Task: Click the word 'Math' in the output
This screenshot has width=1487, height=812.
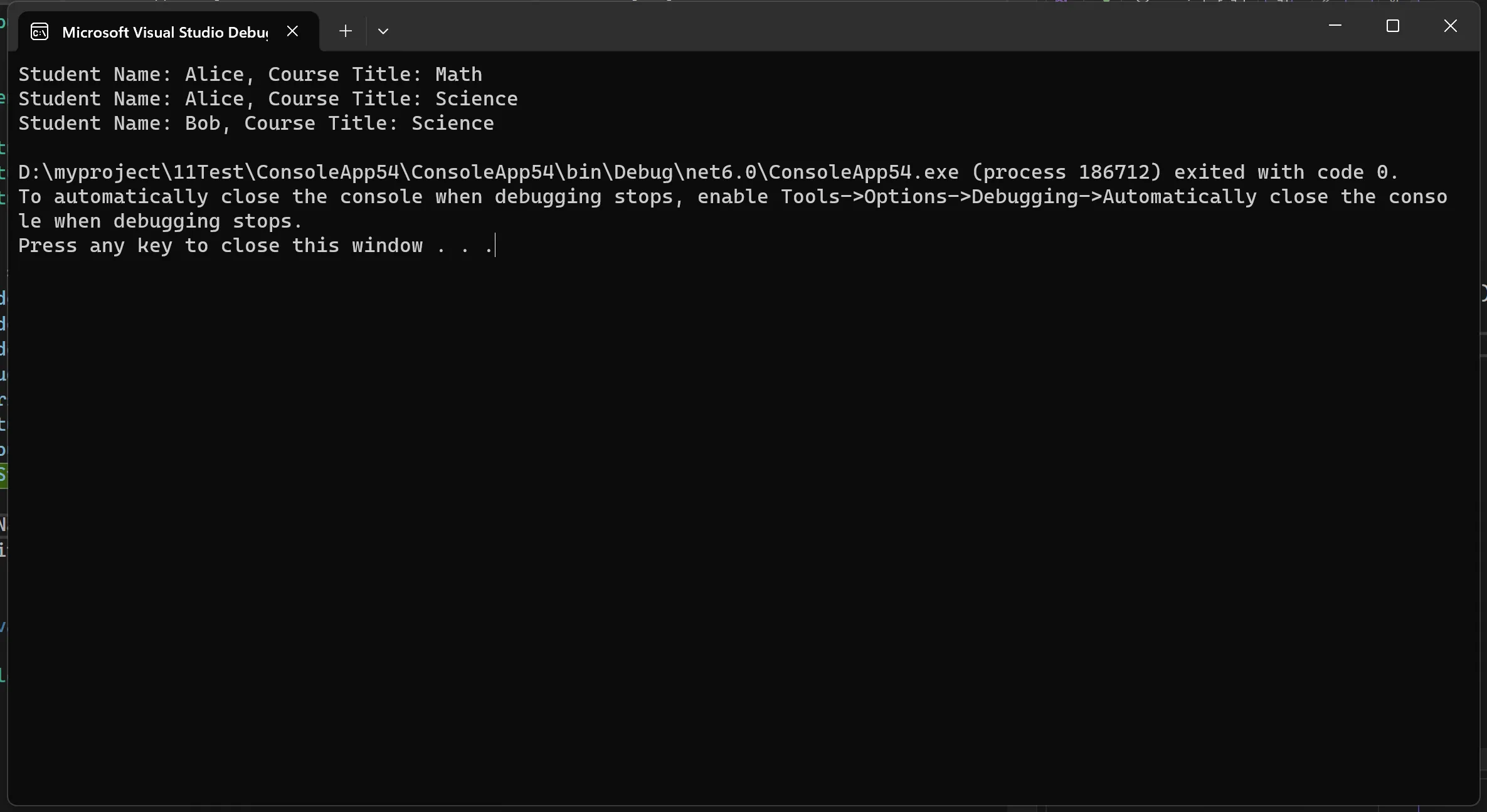Action: pos(459,74)
